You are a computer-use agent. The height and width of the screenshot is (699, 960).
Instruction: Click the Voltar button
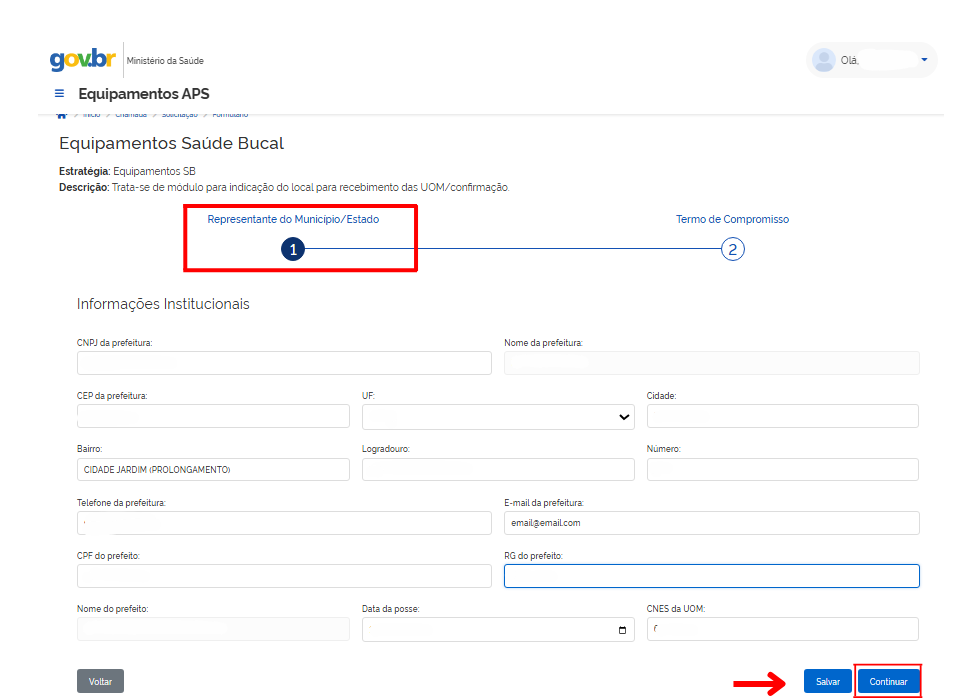tap(100, 681)
